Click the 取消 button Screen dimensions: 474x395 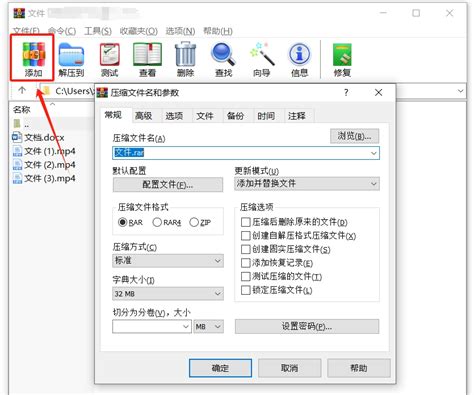(289, 368)
